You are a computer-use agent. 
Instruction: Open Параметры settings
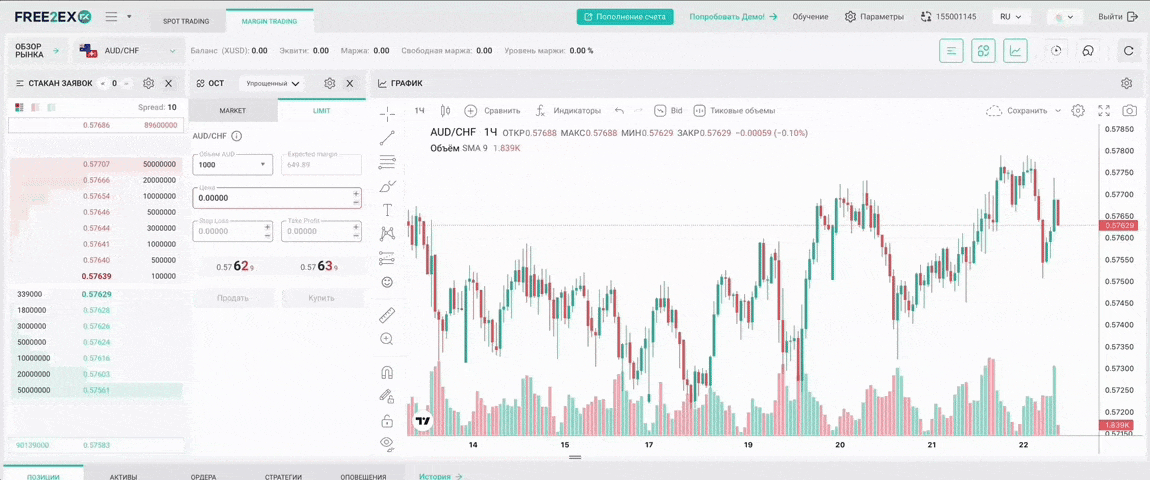pos(874,16)
